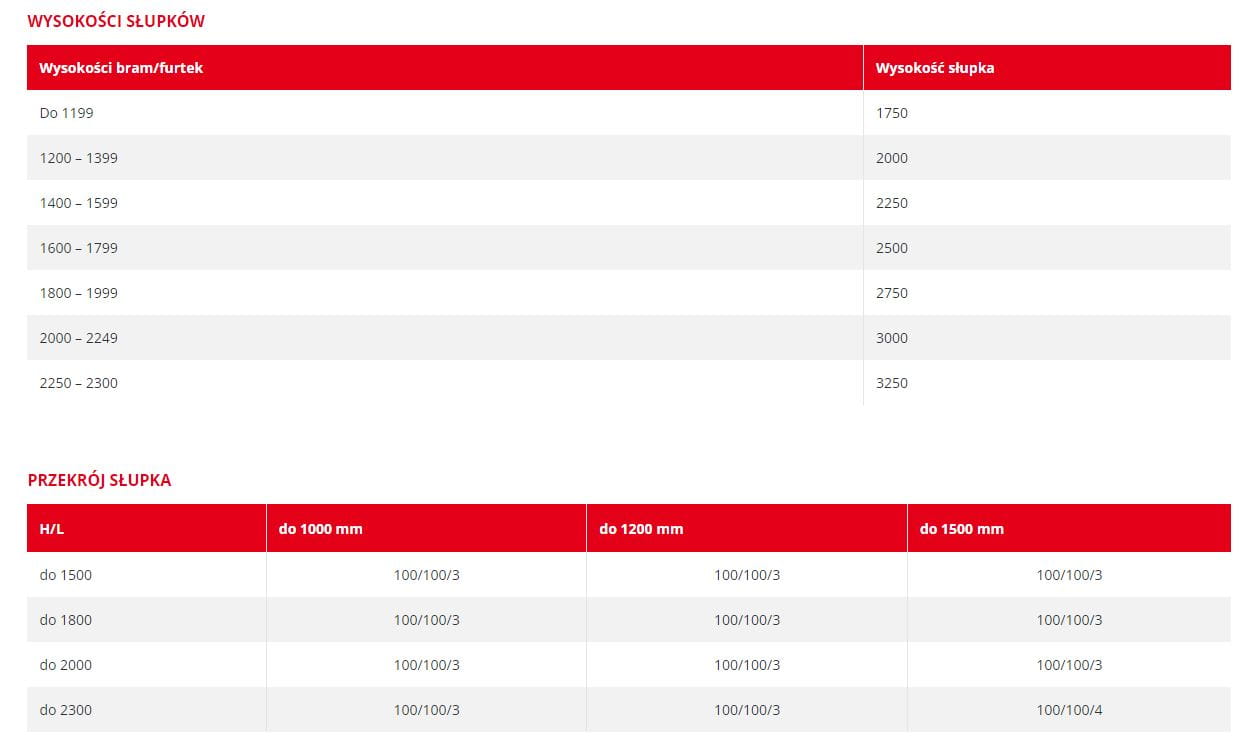Click the post height value 2250
Image resolution: width=1247 pixels, height=744 pixels.
pos(892,203)
